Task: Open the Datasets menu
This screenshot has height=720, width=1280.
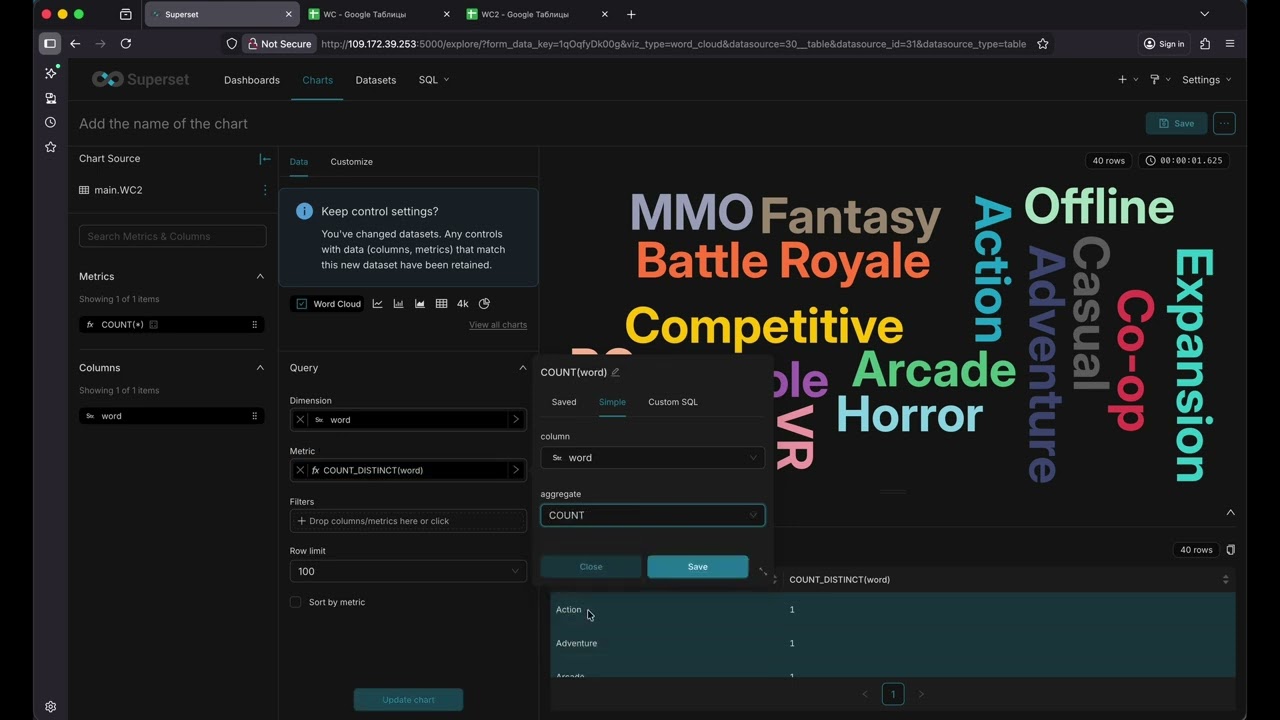Action: click(376, 80)
